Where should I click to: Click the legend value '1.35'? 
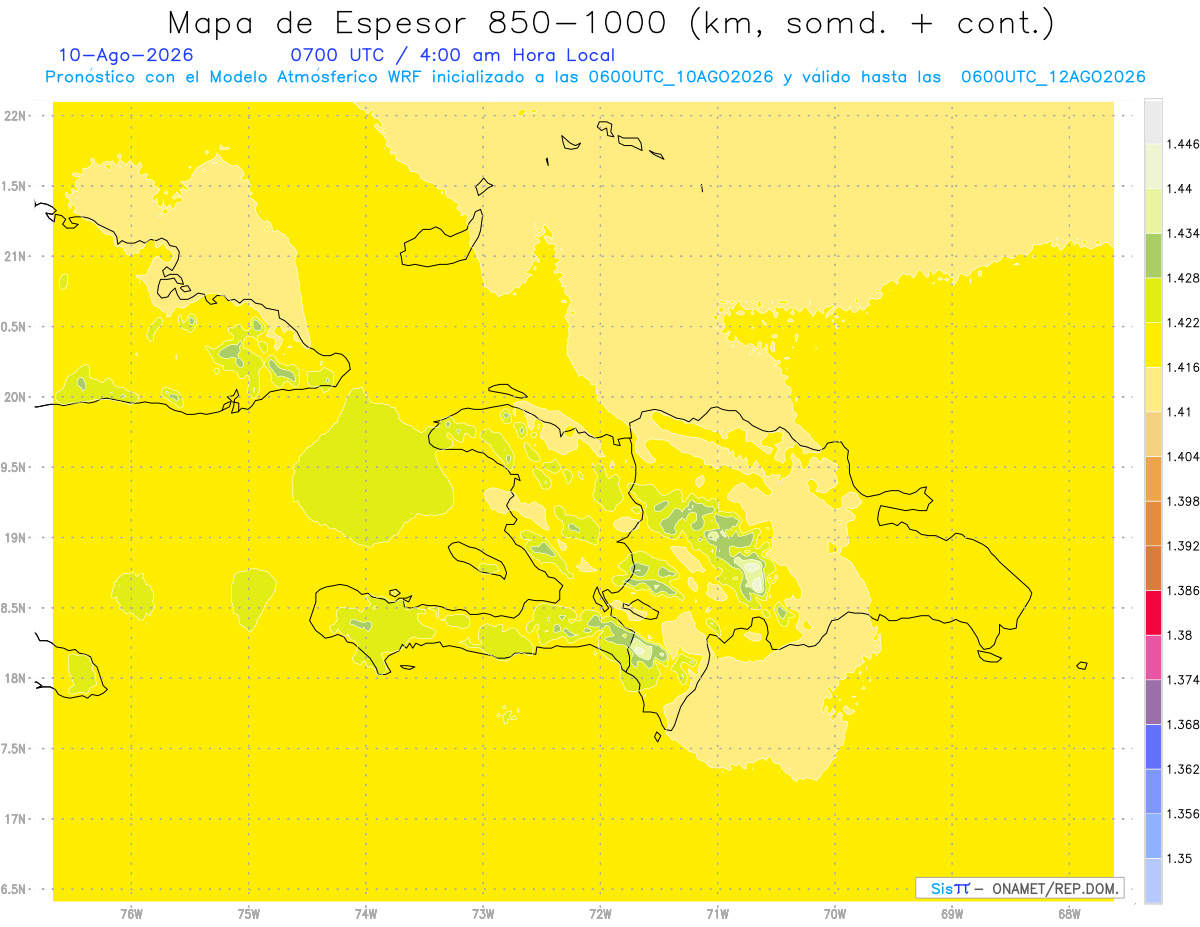click(x=1178, y=858)
